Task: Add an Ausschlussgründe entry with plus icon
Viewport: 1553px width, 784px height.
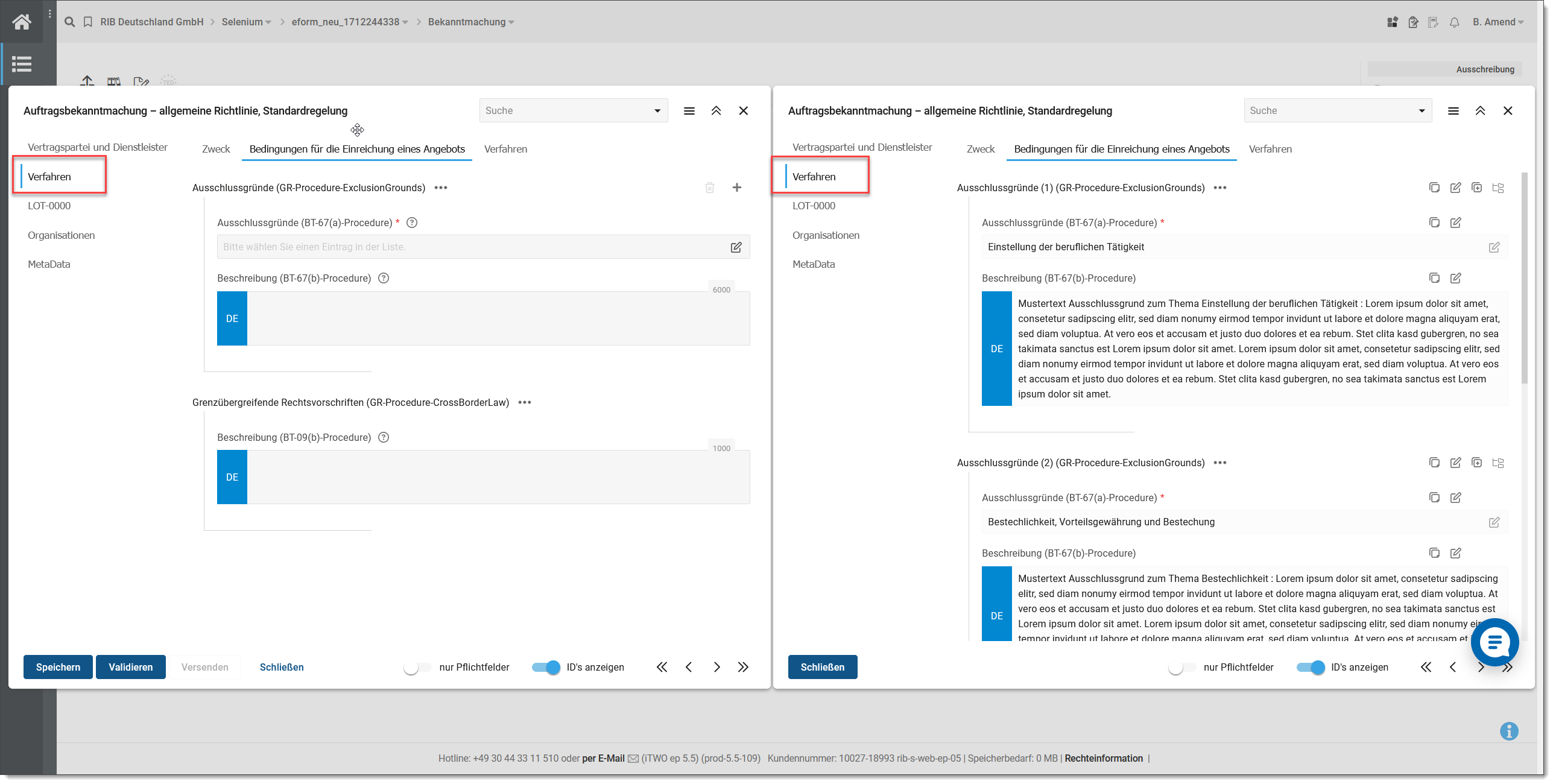Action: point(737,188)
